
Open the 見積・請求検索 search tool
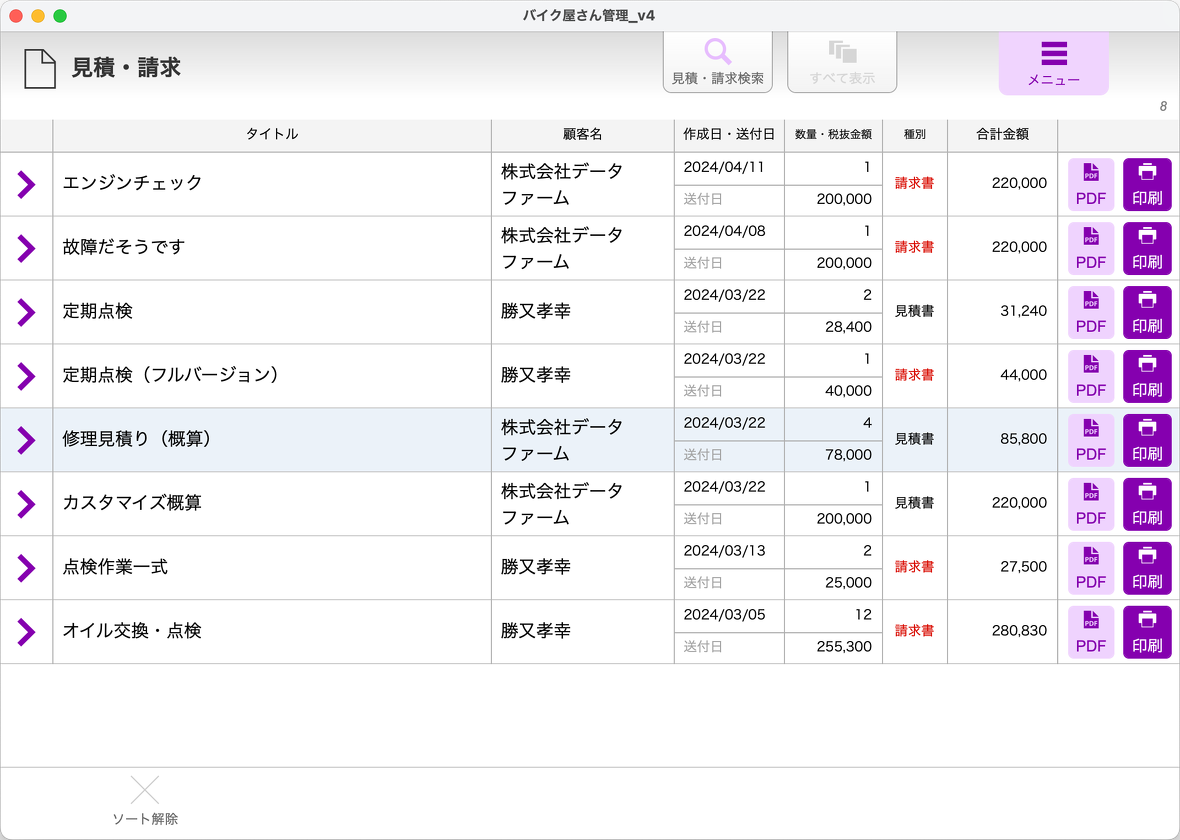(717, 62)
